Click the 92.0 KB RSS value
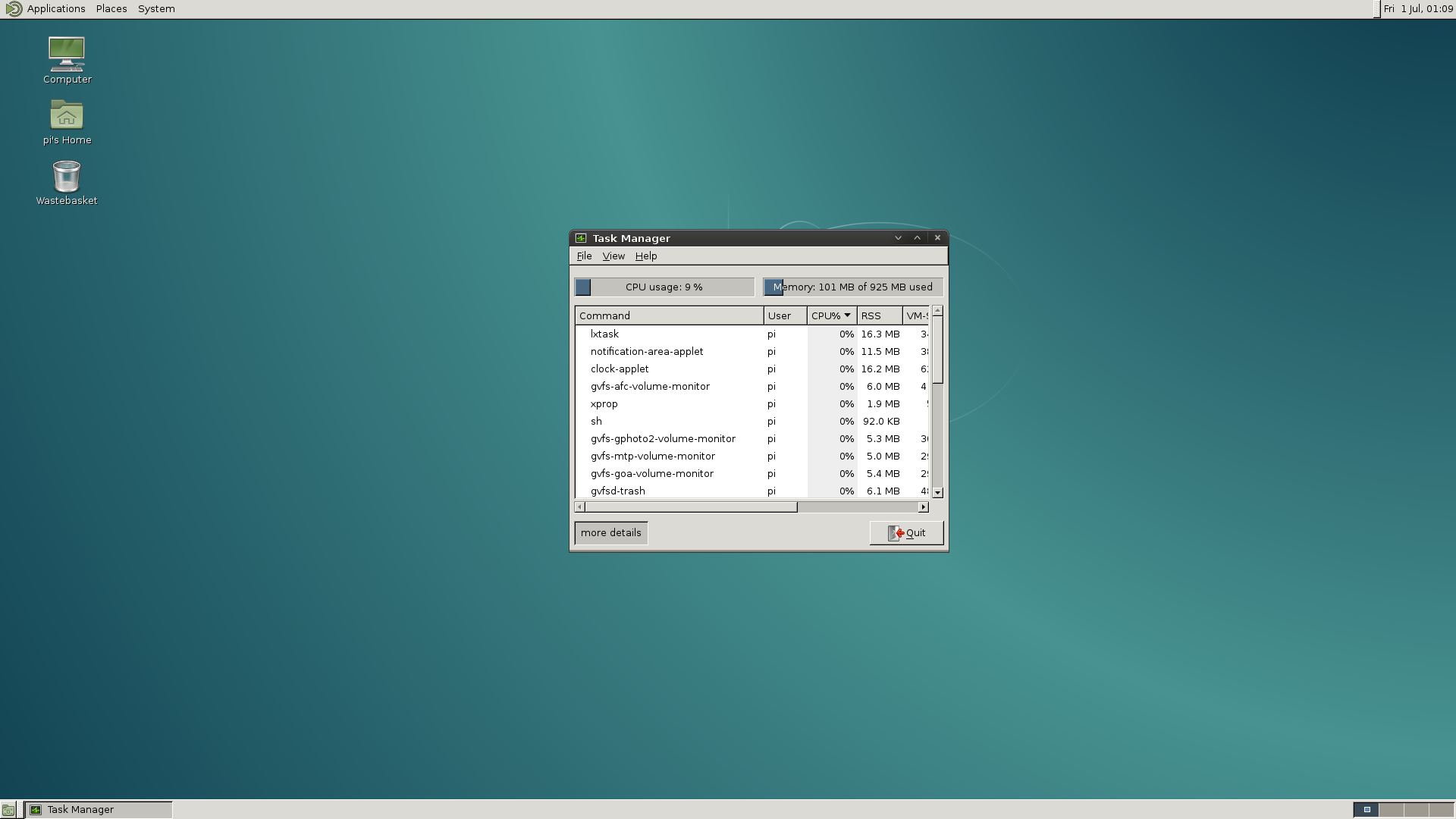Screen dimensions: 1456x819 tap(881, 422)
